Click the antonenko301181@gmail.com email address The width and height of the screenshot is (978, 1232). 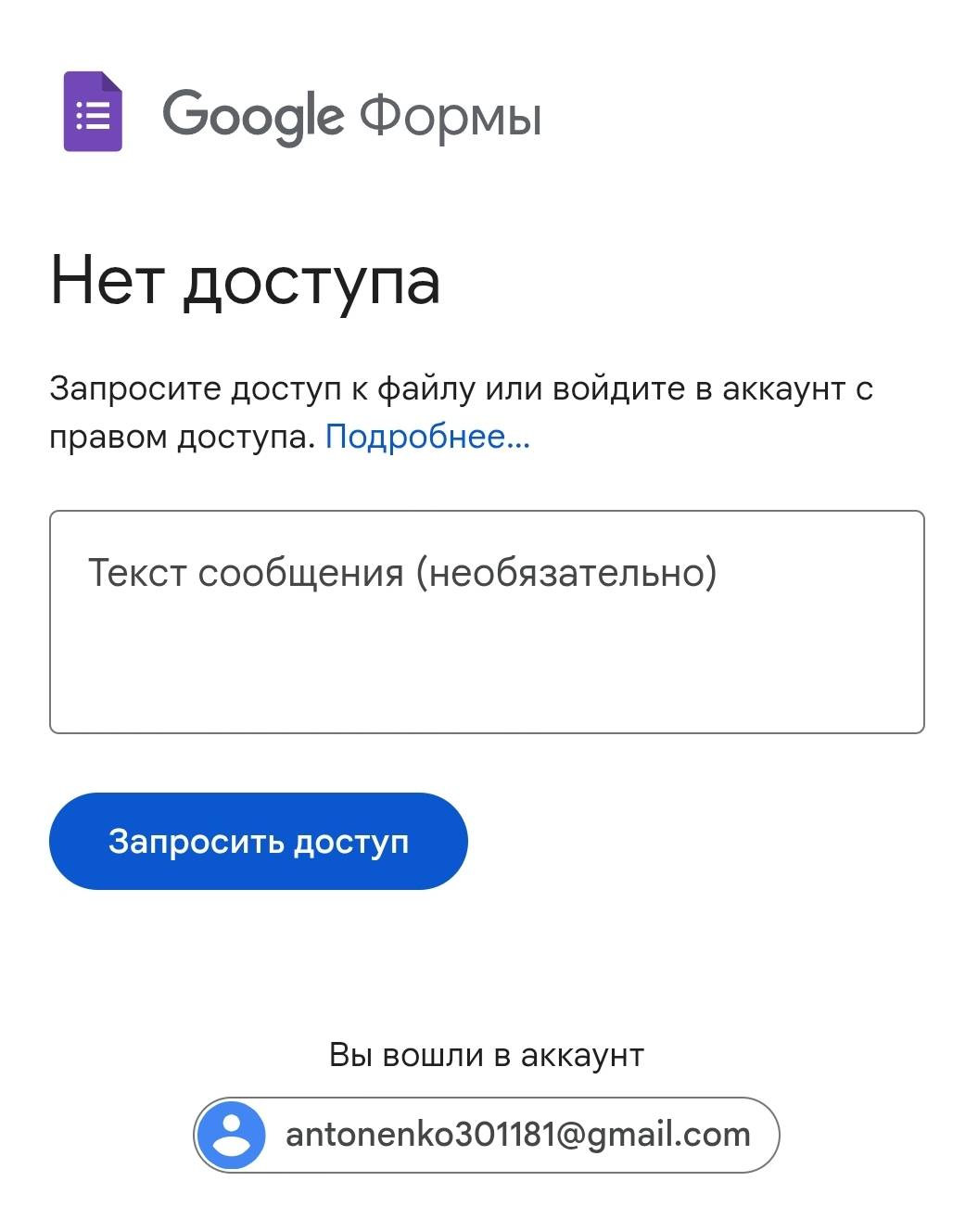[517, 1135]
